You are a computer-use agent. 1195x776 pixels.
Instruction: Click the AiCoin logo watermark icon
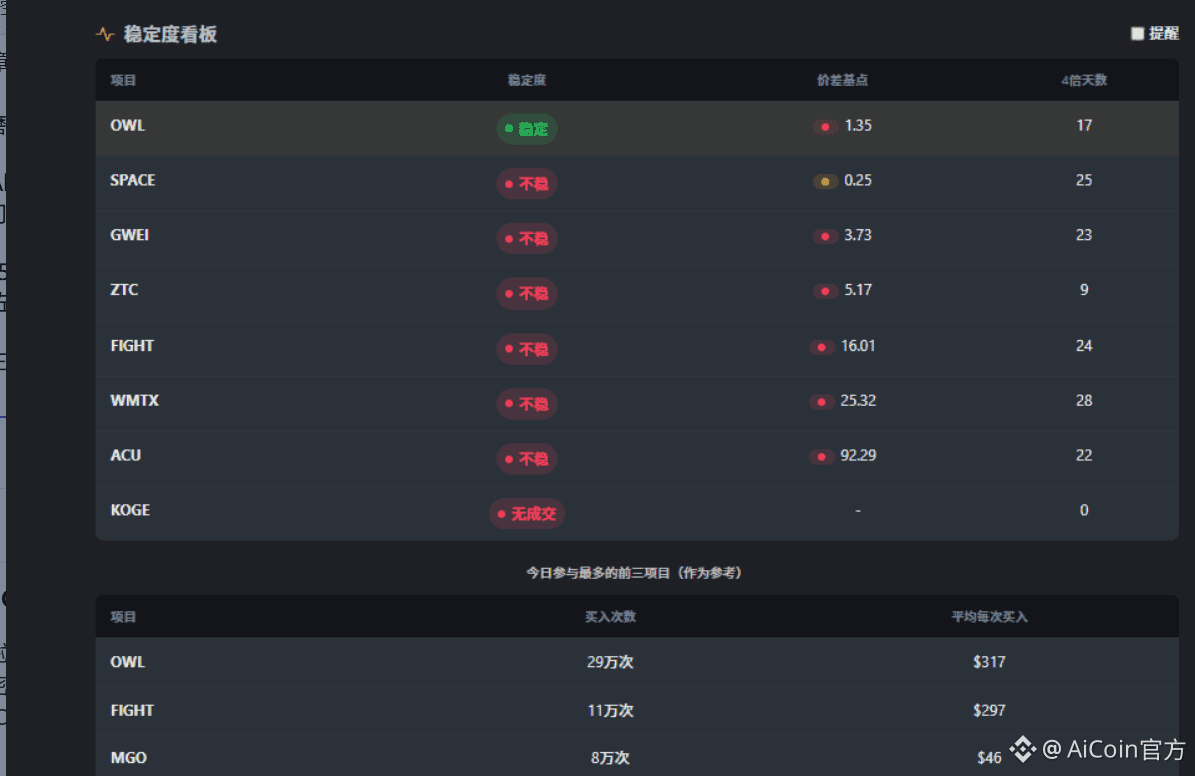[x=1021, y=748]
